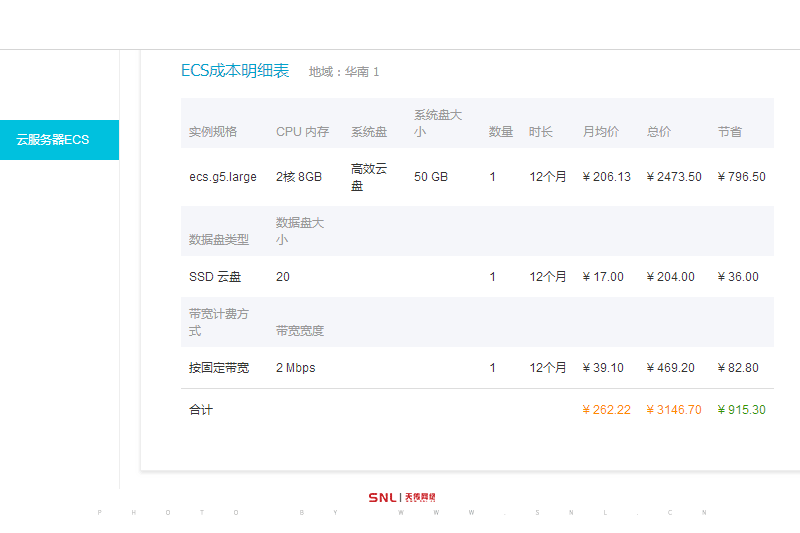
Task: Click the 高效云盘 system disk cell
Action: [x=368, y=177]
